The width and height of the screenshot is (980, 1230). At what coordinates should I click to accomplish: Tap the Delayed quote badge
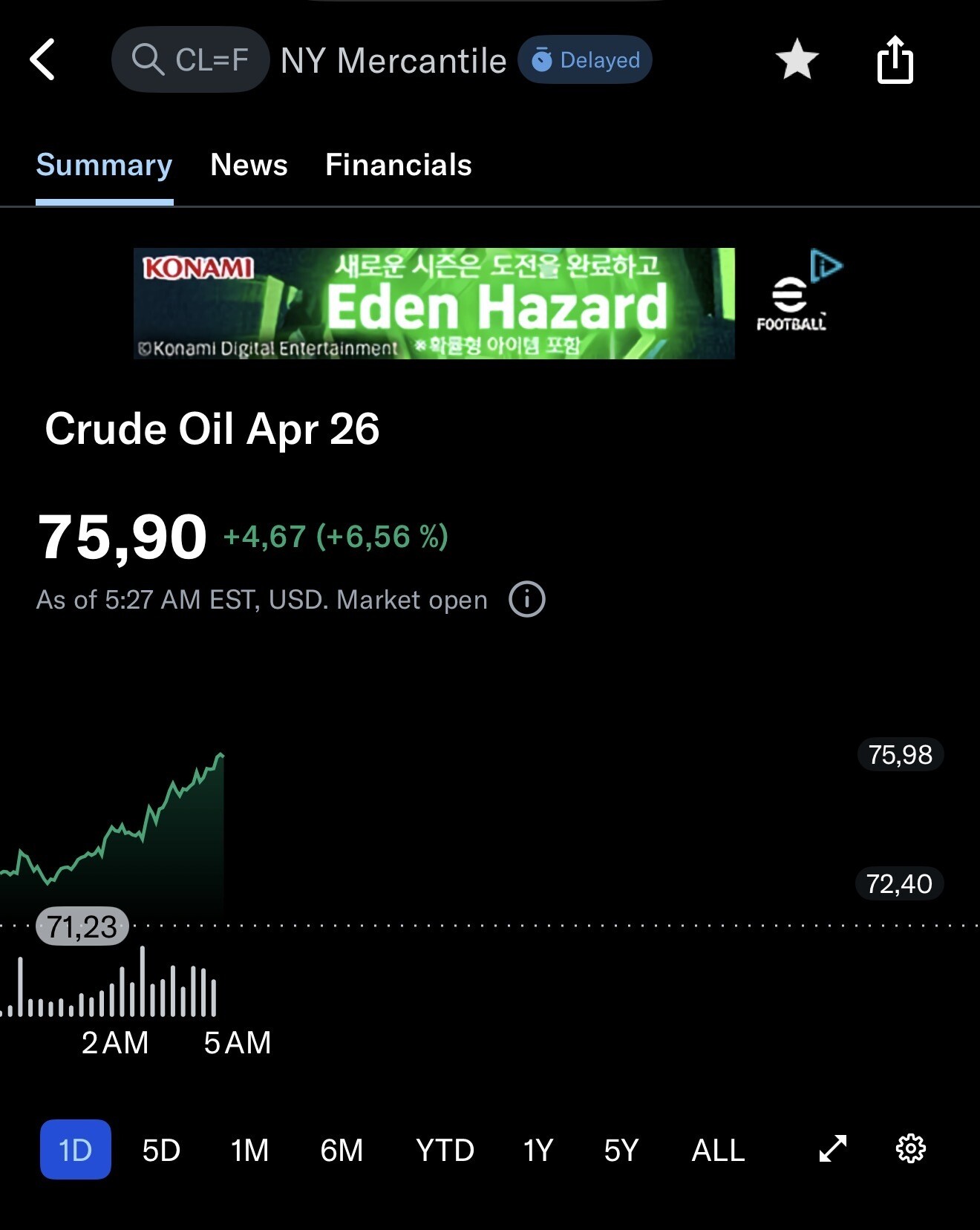[585, 59]
